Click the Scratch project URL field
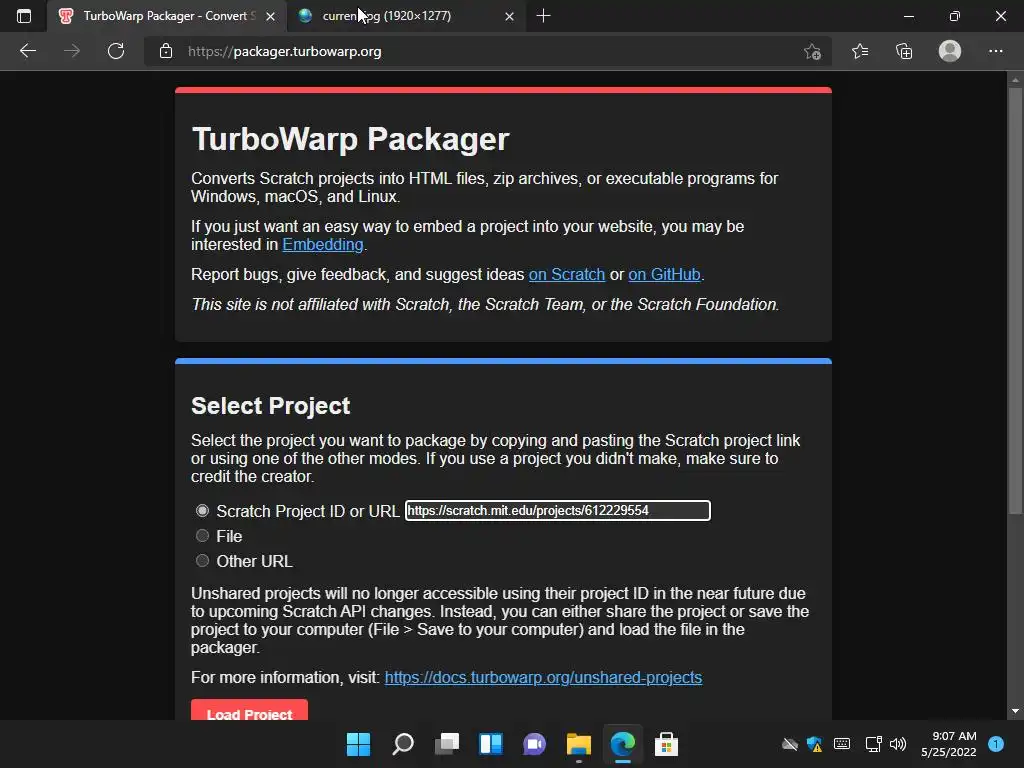Screen dimensions: 1024x768 tap(558, 511)
